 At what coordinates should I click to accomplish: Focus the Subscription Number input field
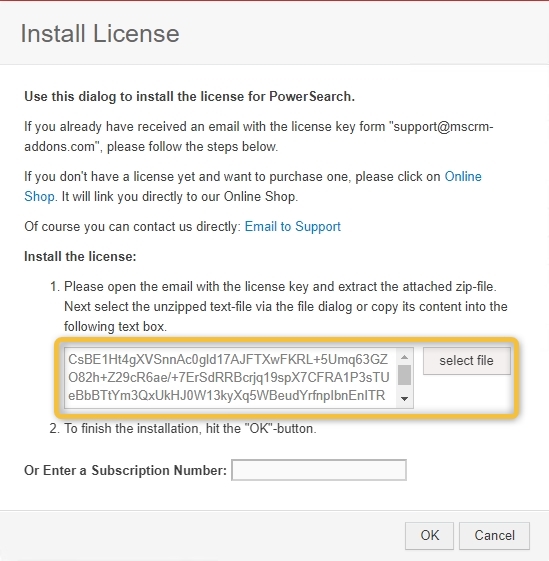(x=319, y=470)
